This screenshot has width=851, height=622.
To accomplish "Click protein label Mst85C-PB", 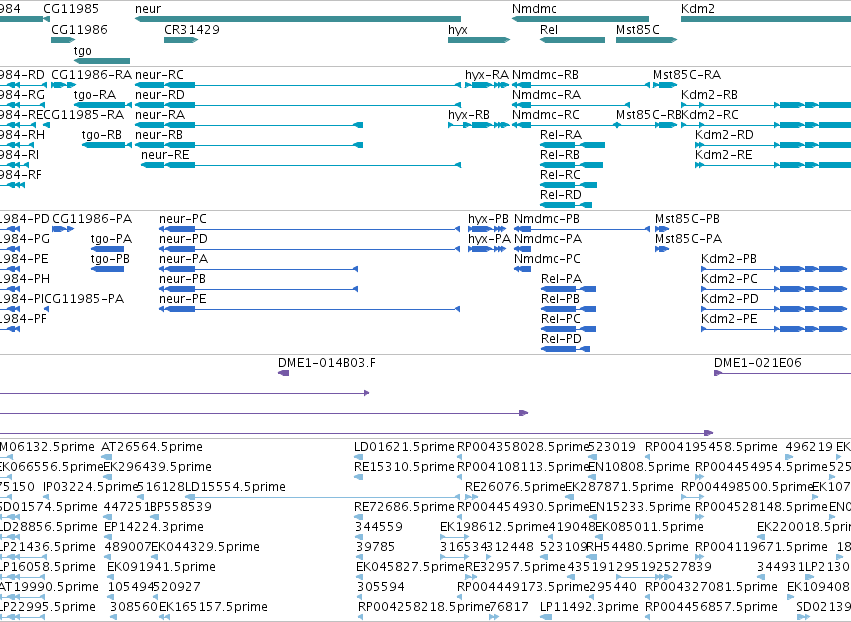I will [x=687, y=219].
